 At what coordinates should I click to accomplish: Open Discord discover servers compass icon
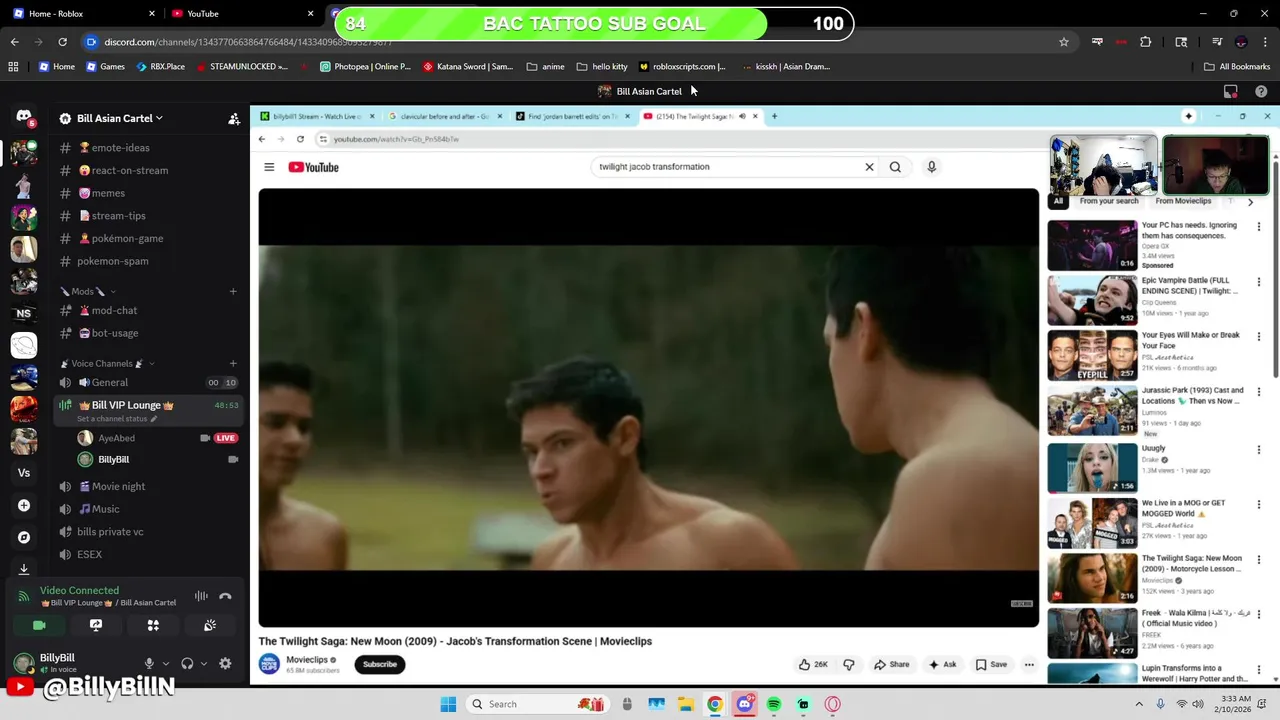[24, 537]
